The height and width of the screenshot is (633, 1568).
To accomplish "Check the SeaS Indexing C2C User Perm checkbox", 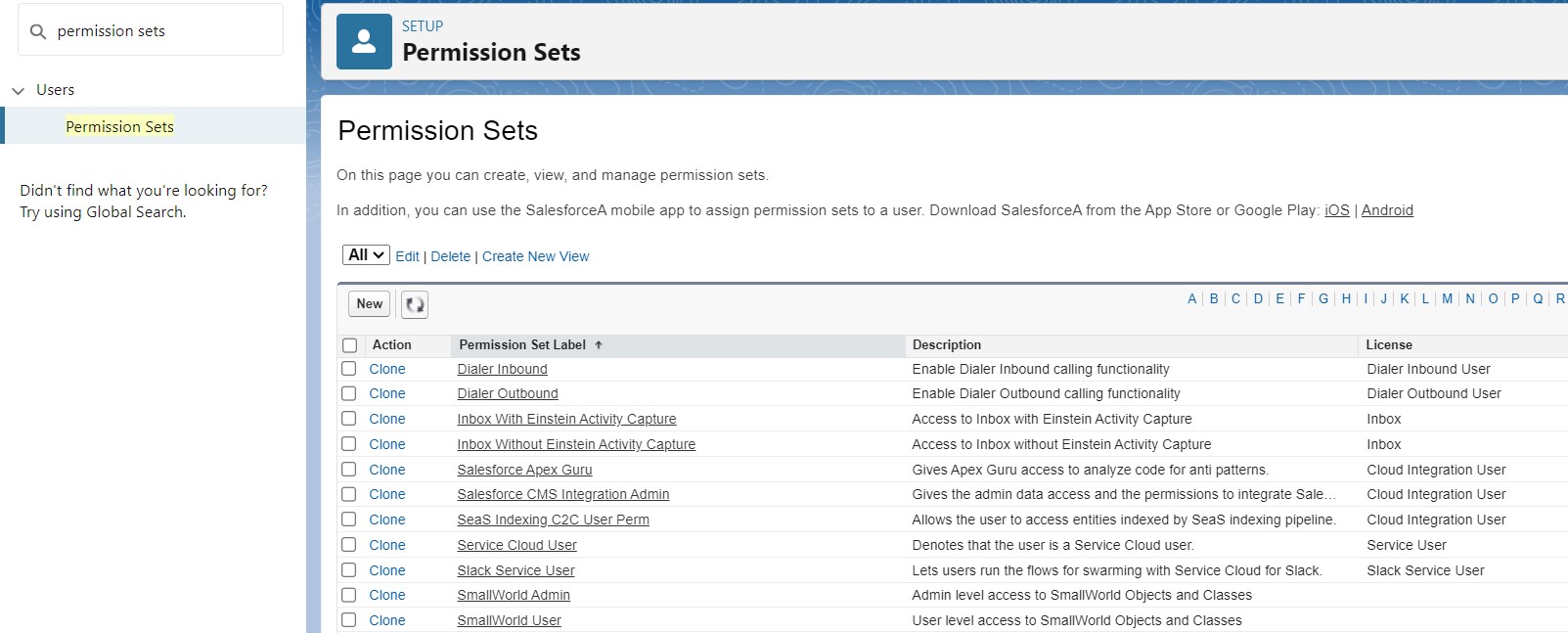I will coord(348,520).
